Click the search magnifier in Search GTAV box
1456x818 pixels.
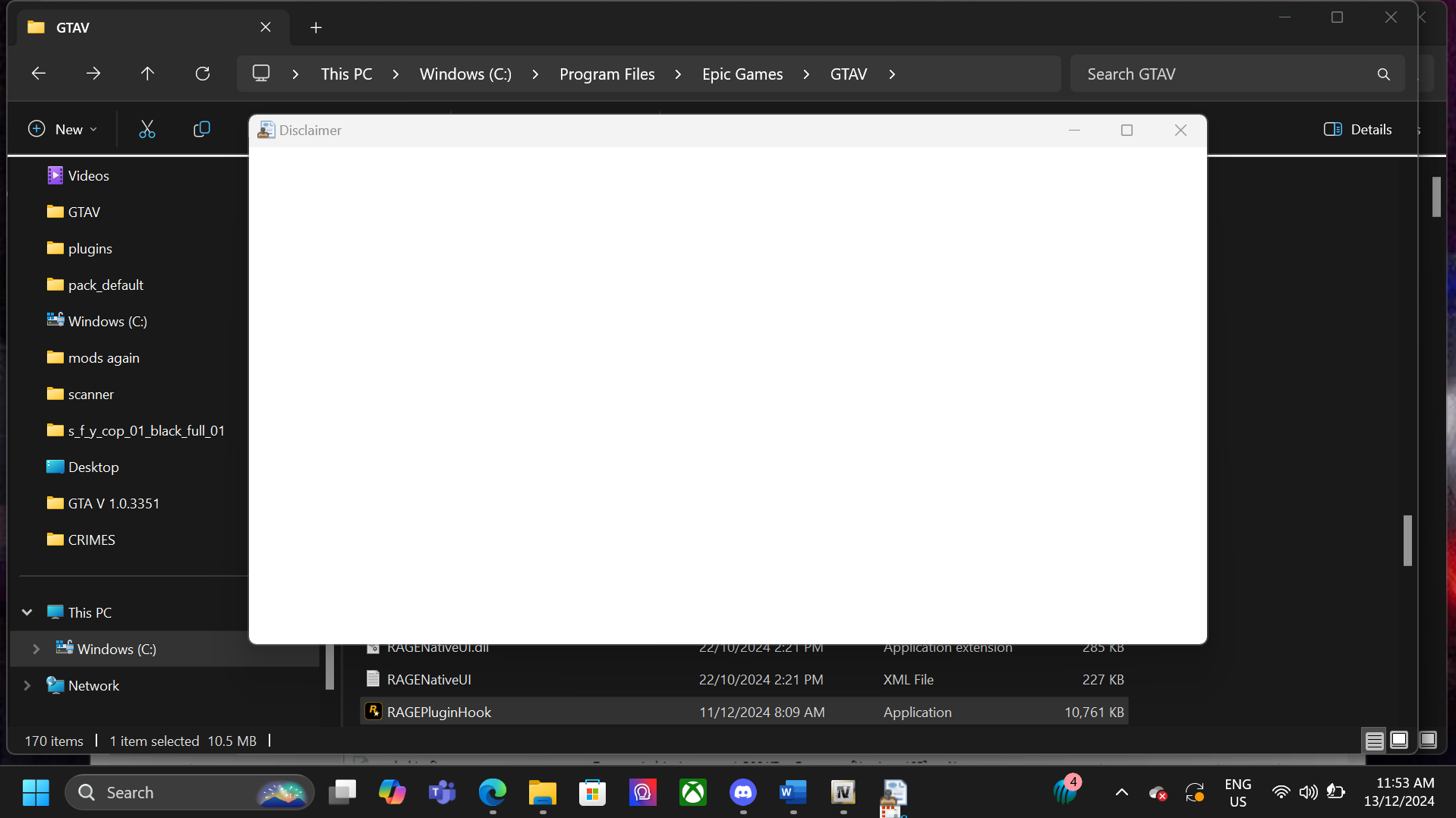[x=1384, y=74]
